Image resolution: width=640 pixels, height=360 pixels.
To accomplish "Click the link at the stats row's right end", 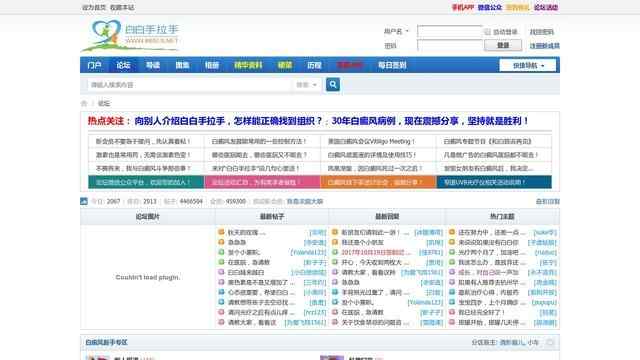I will click(x=547, y=201).
